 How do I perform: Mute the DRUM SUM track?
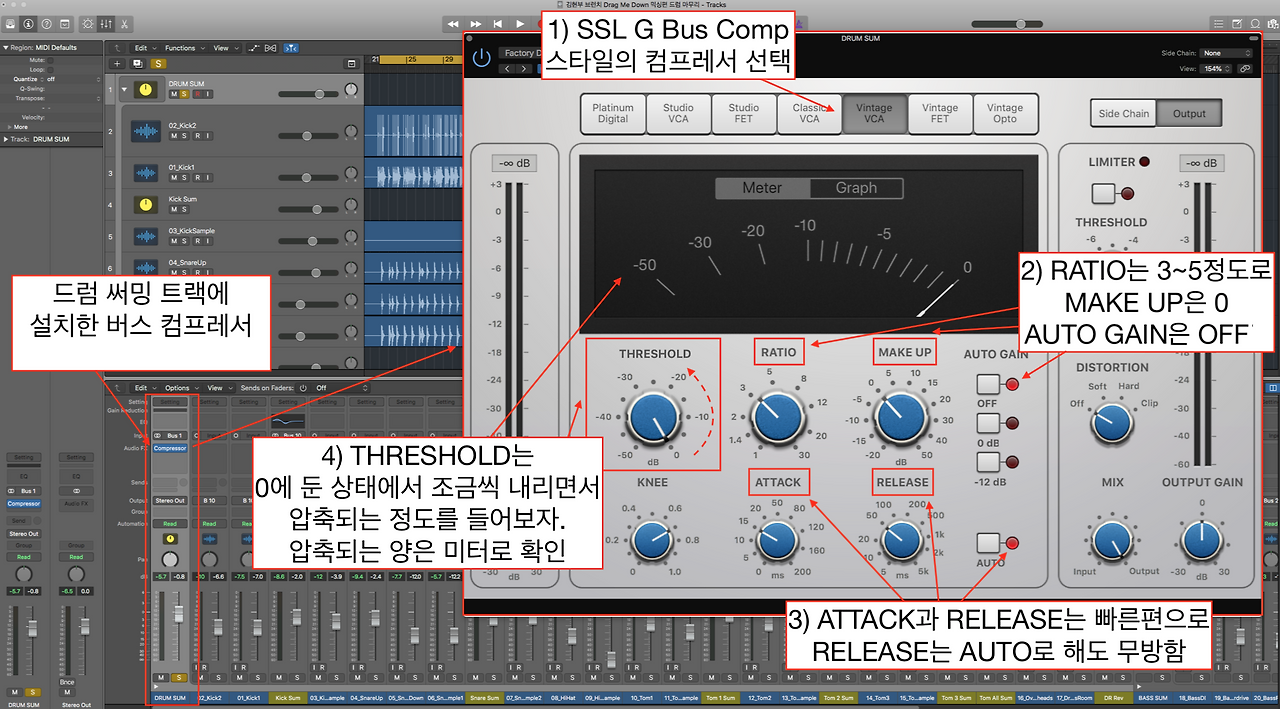coord(173,94)
